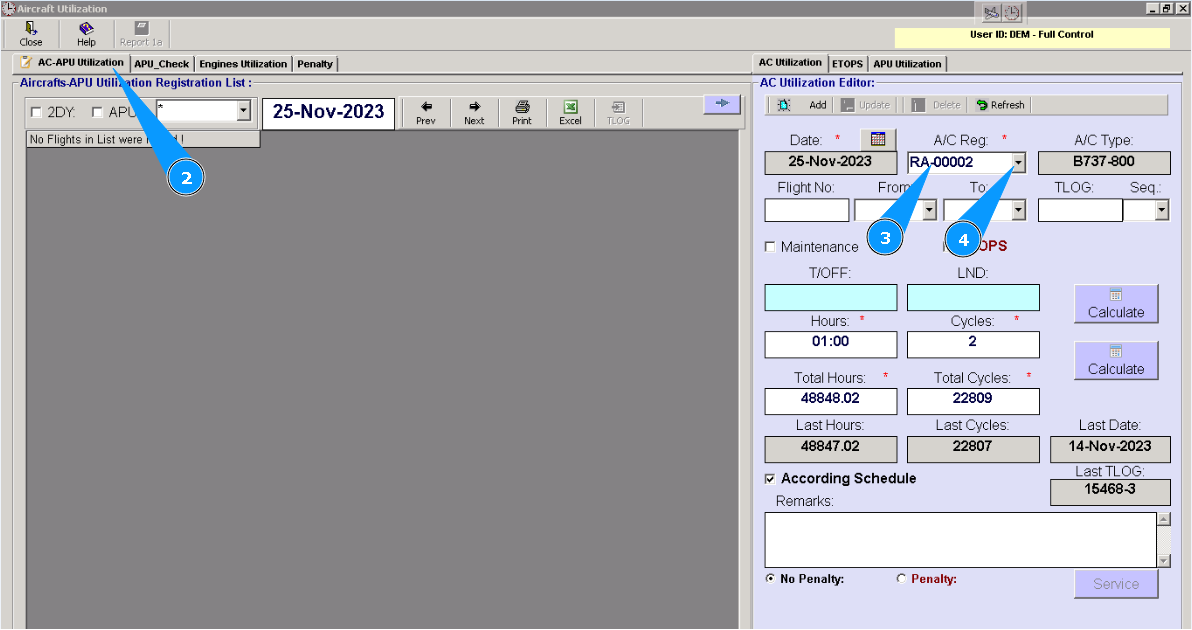The width and height of the screenshot is (1192, 630).
Task: Select the No Penalty radio button
Action: coord(771,579)
